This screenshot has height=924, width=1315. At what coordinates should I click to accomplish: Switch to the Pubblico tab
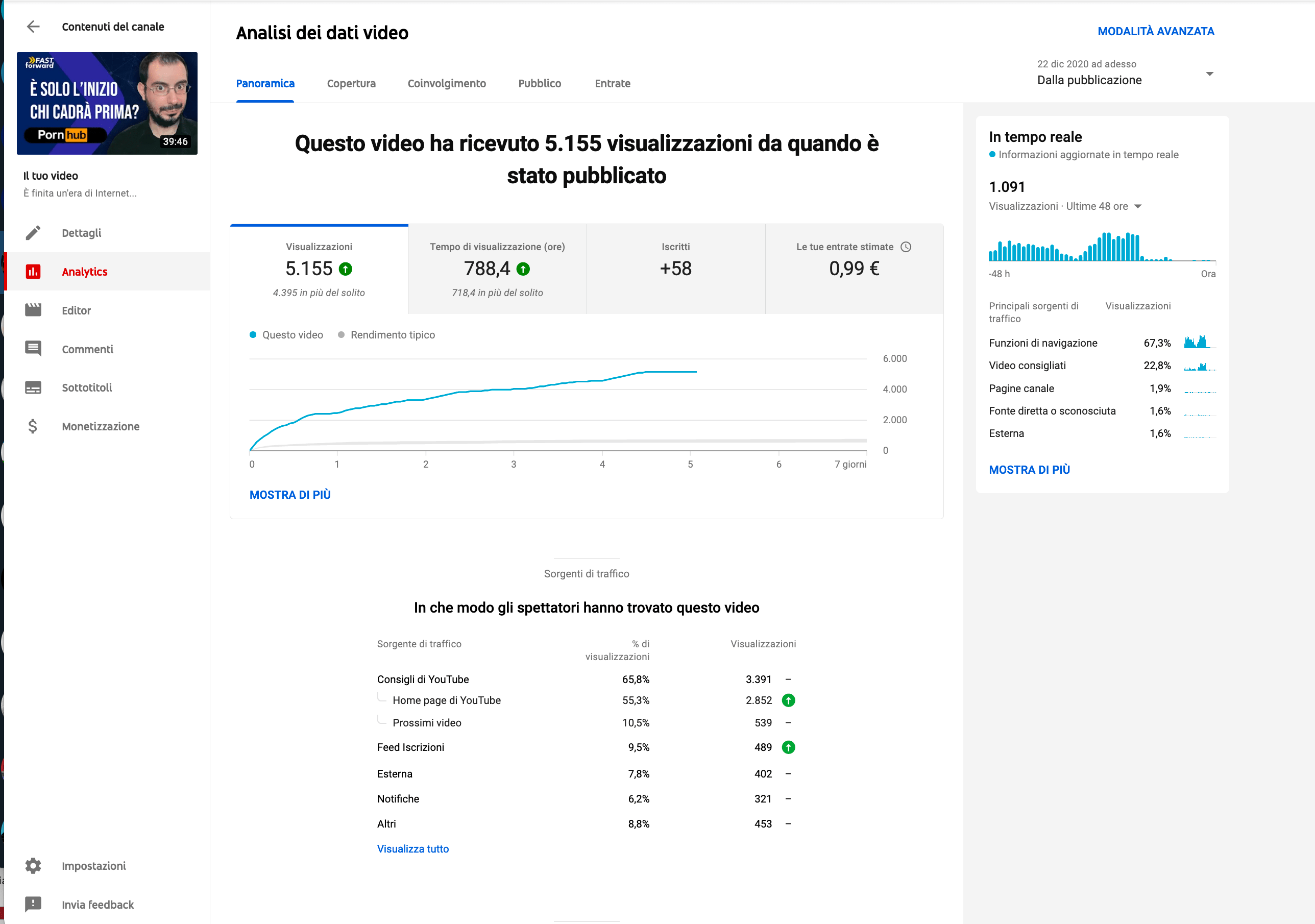(x=540, y=84)
